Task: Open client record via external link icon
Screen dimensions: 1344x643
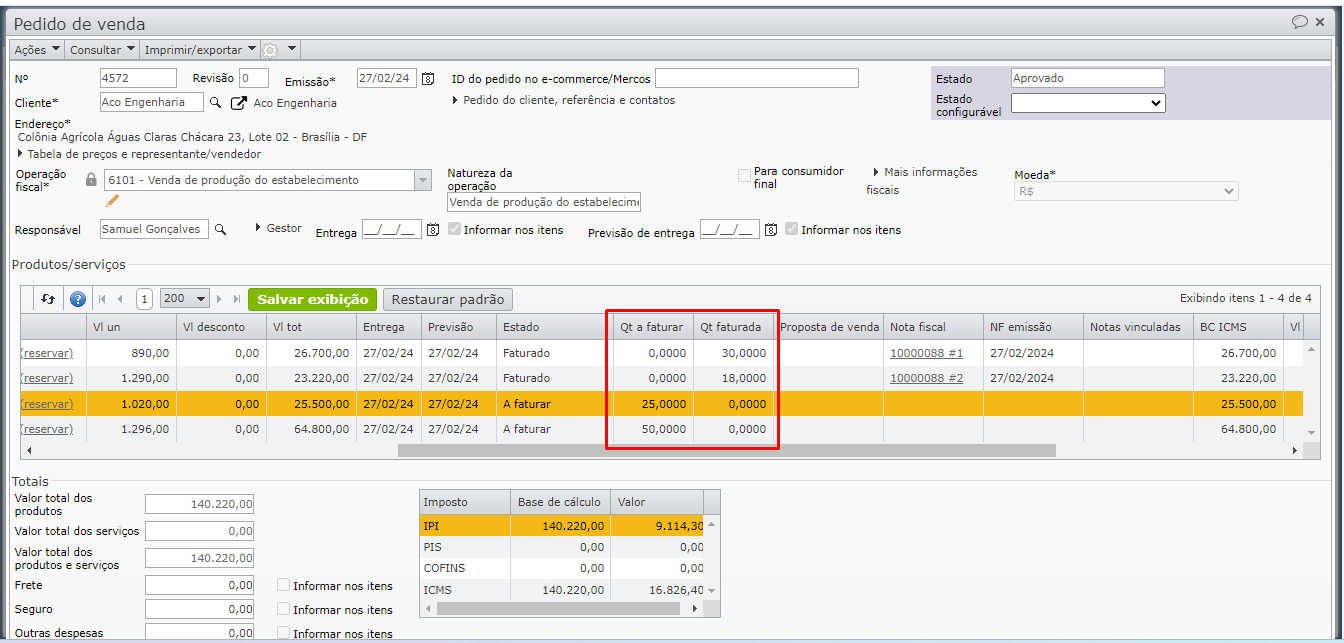Action: tap(238, 103)
